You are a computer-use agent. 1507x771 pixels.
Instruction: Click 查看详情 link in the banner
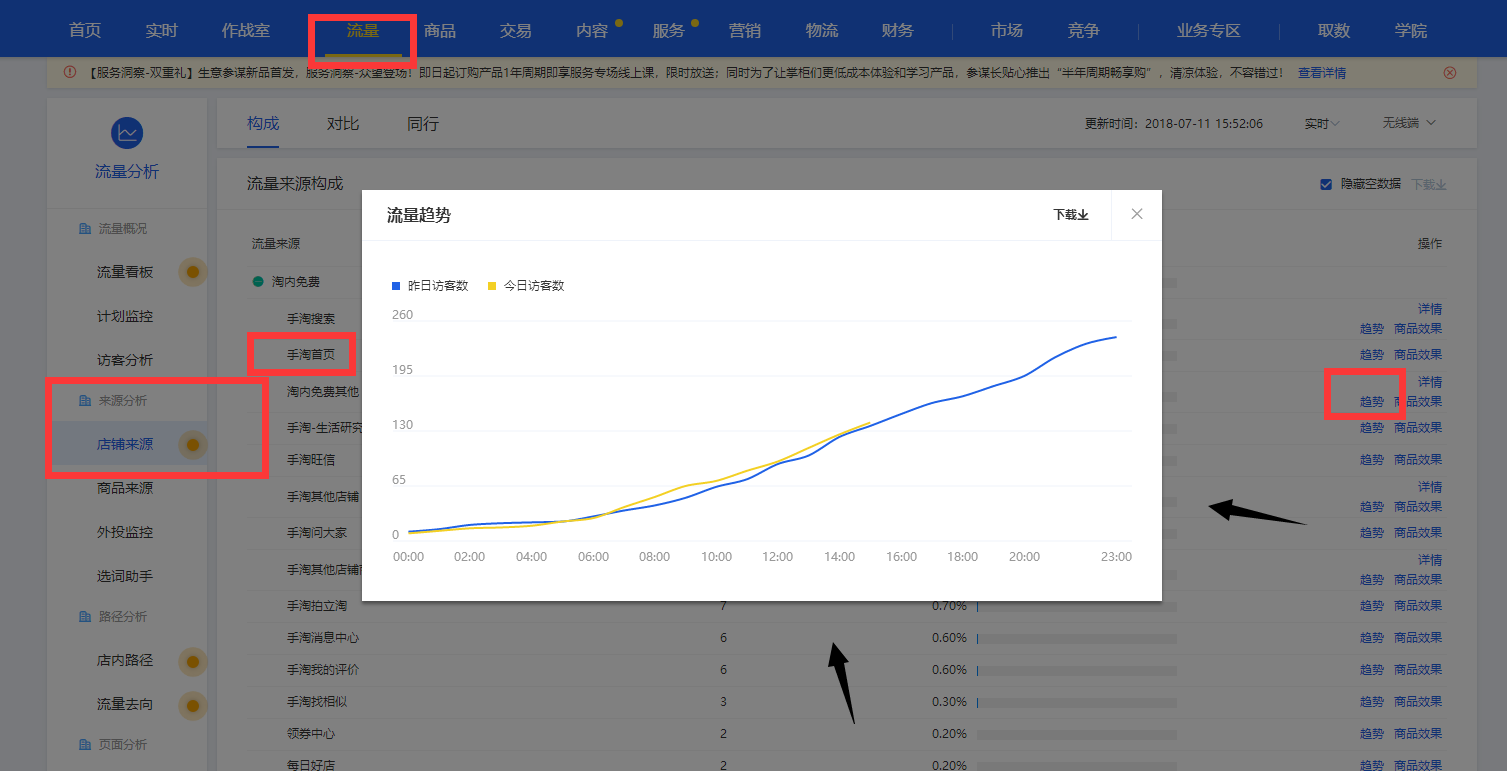coord(1321,73)
